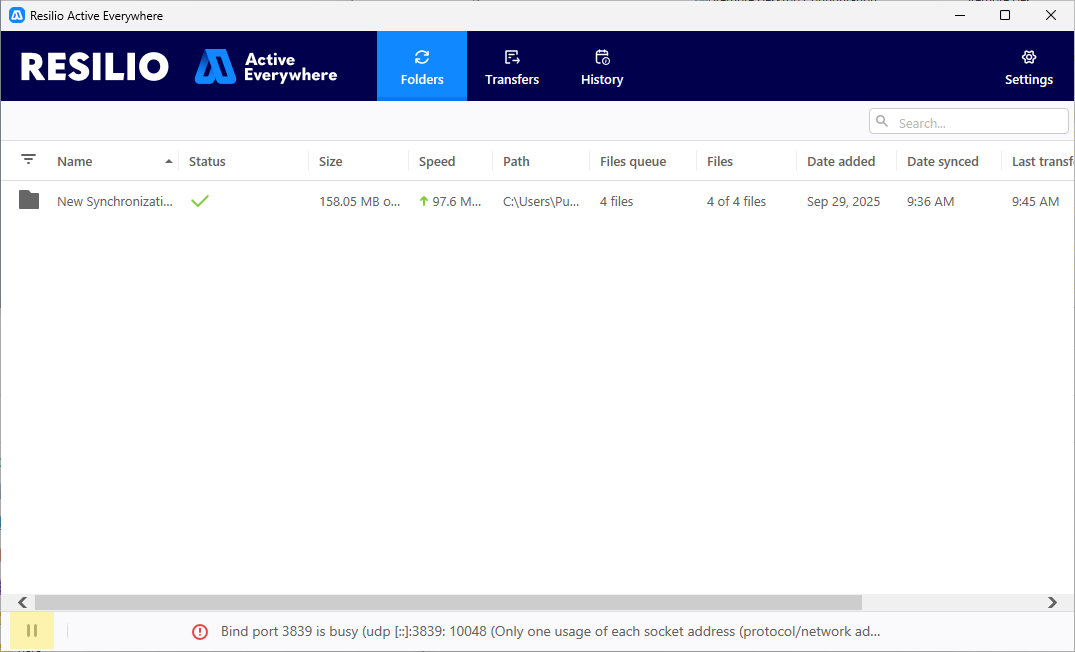This screenshot has height=652, width=1075.
Task: Click the horizontal scrollbar right arrow
Action: tap(1052, 602)
